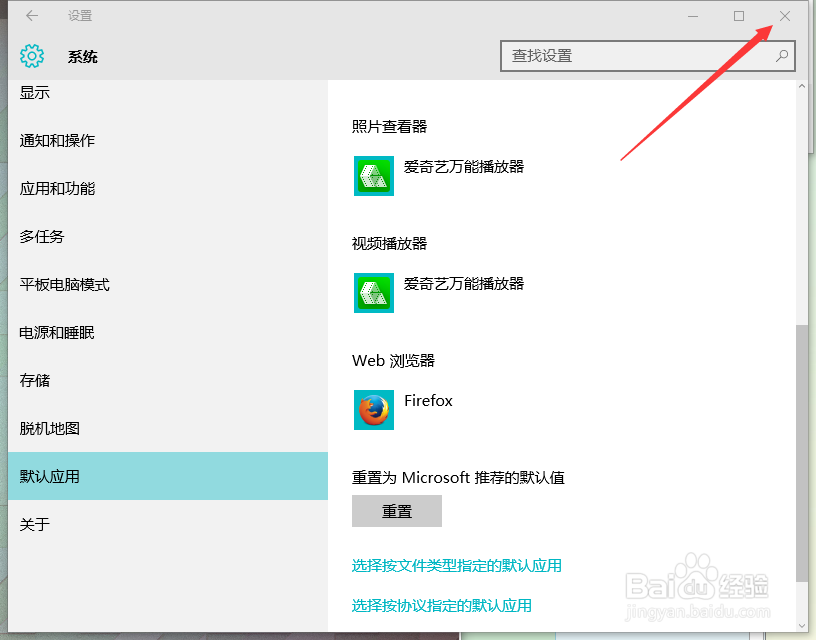Viewport: 816px width, 640px height.
Task: Open the Firefox entry to change Web 浏览器
Action: coord(429,401)
